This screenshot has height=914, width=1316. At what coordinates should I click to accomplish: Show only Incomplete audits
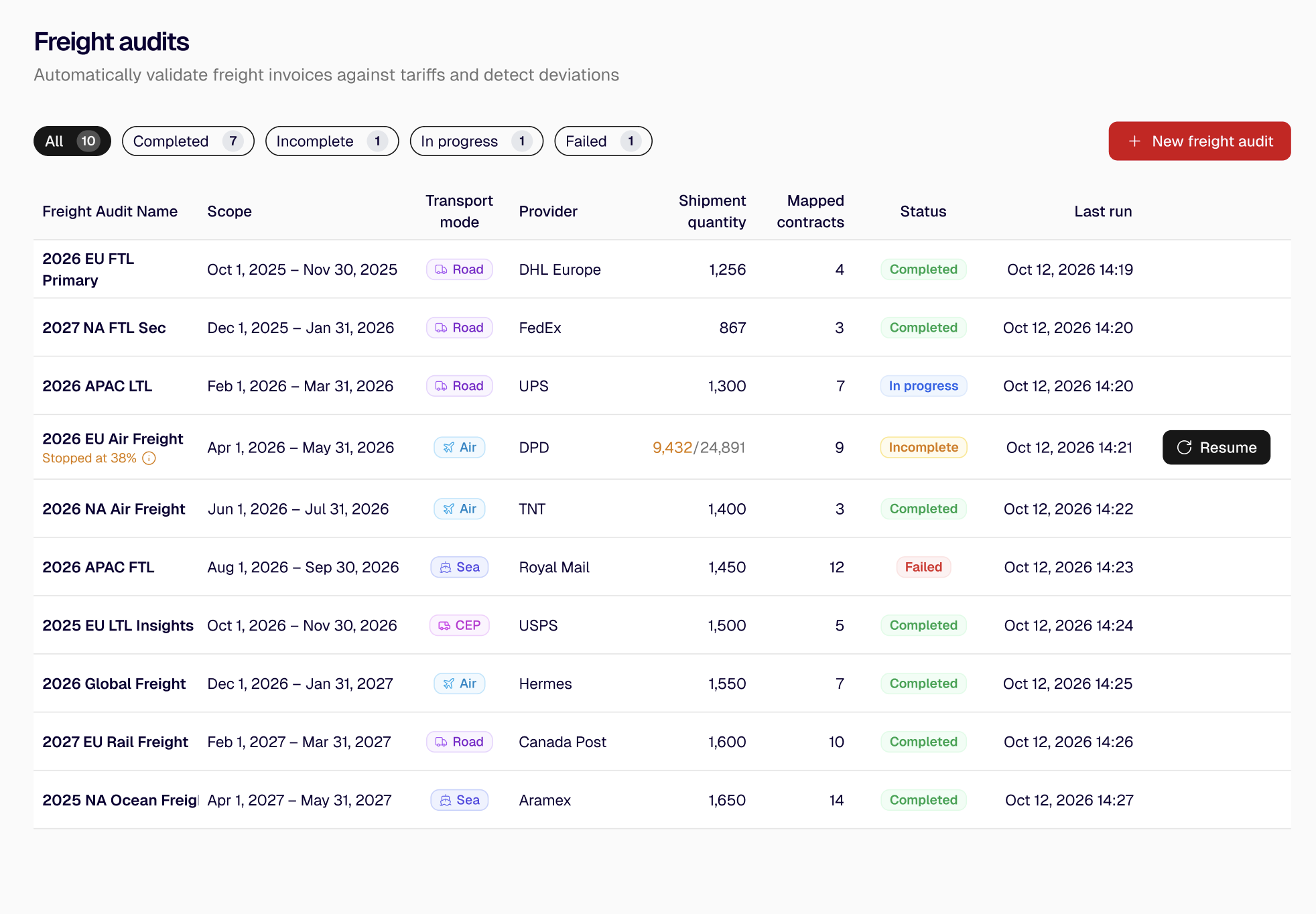[332, 141]
